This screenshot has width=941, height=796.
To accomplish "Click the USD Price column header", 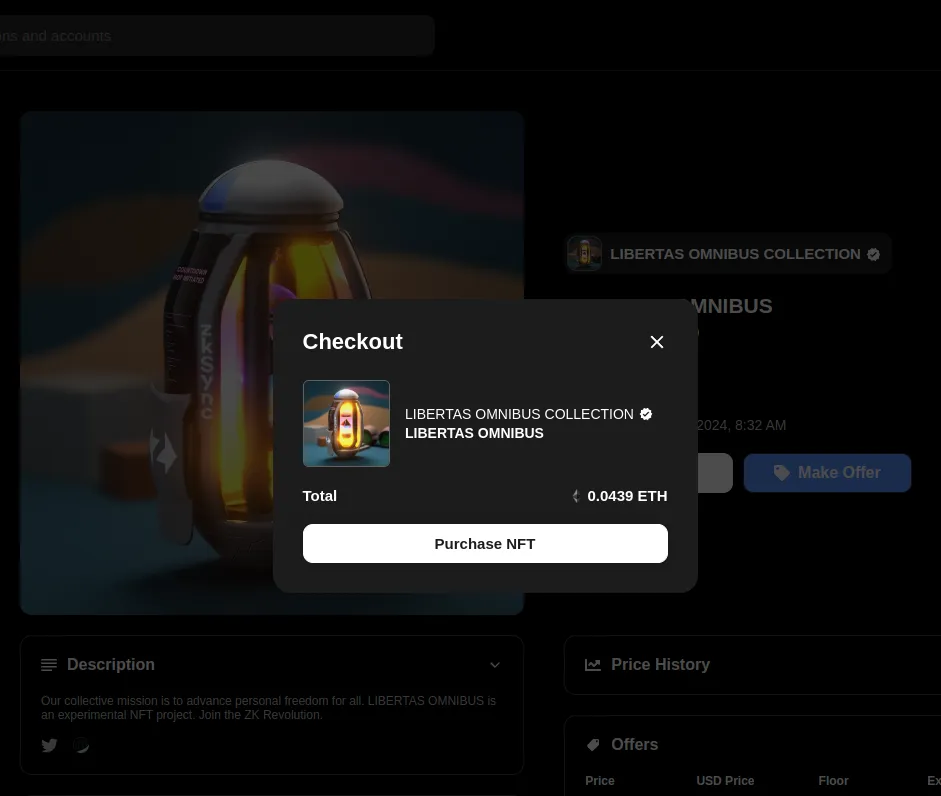I will coord(725,780).
